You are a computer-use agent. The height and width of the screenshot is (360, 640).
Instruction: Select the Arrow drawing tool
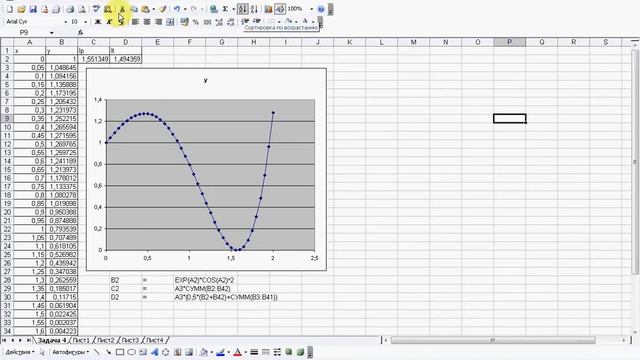coord(108,352)
